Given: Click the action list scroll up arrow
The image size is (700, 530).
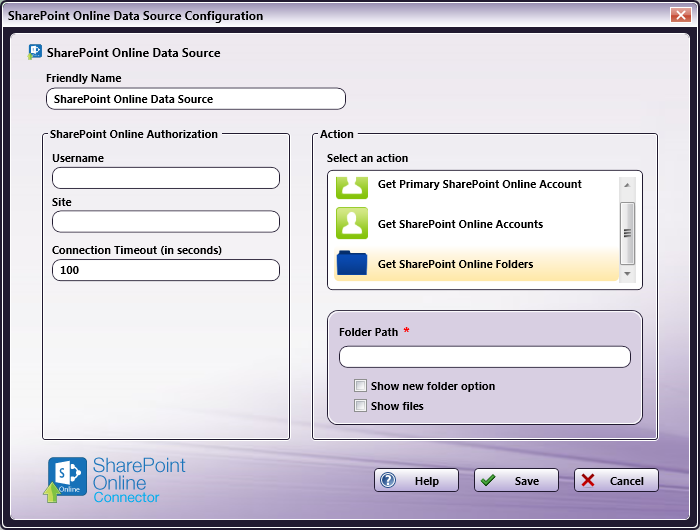Looking at the screenshot, I should click(x=627, y=185).
